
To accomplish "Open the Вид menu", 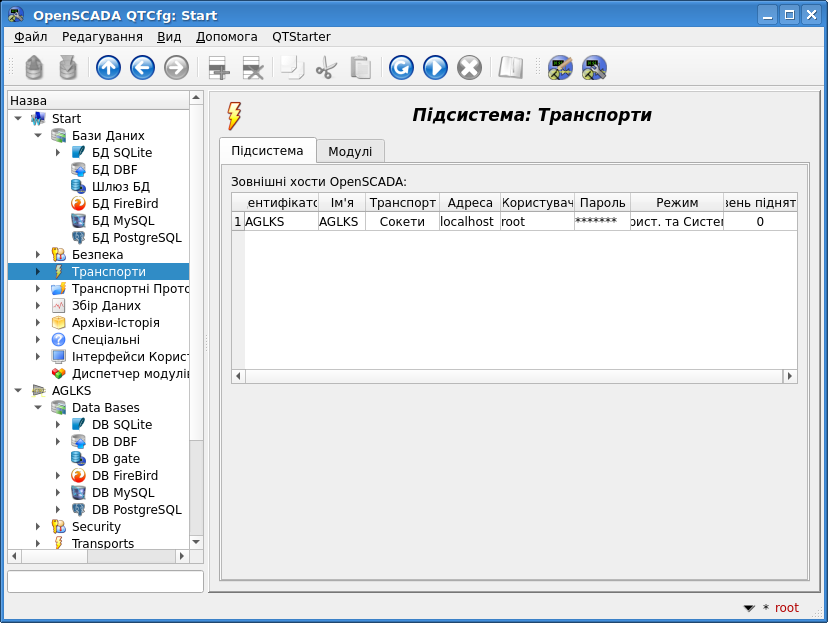I will tap(169, 36).
